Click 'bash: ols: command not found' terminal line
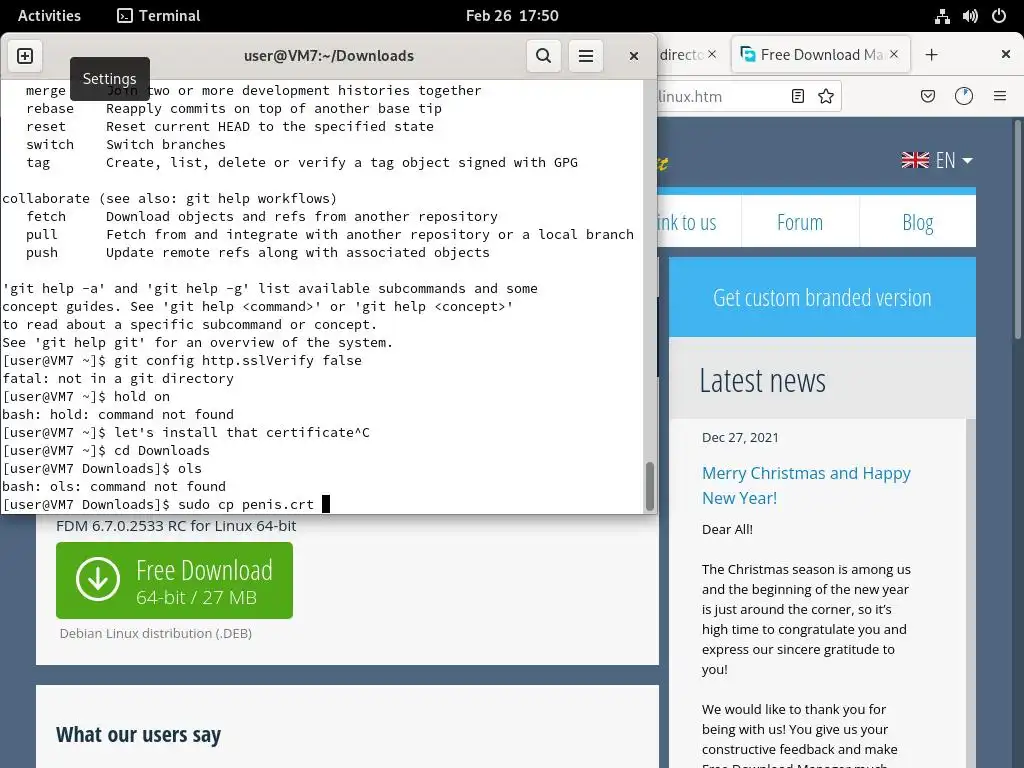This screenshot has height=768, width=1024. click(x=114, y=487)
